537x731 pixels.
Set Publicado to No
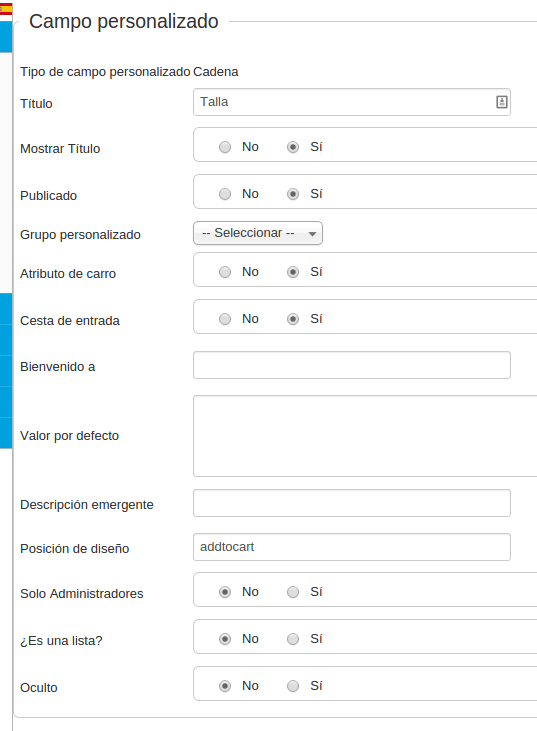click(x=225, y=194)
